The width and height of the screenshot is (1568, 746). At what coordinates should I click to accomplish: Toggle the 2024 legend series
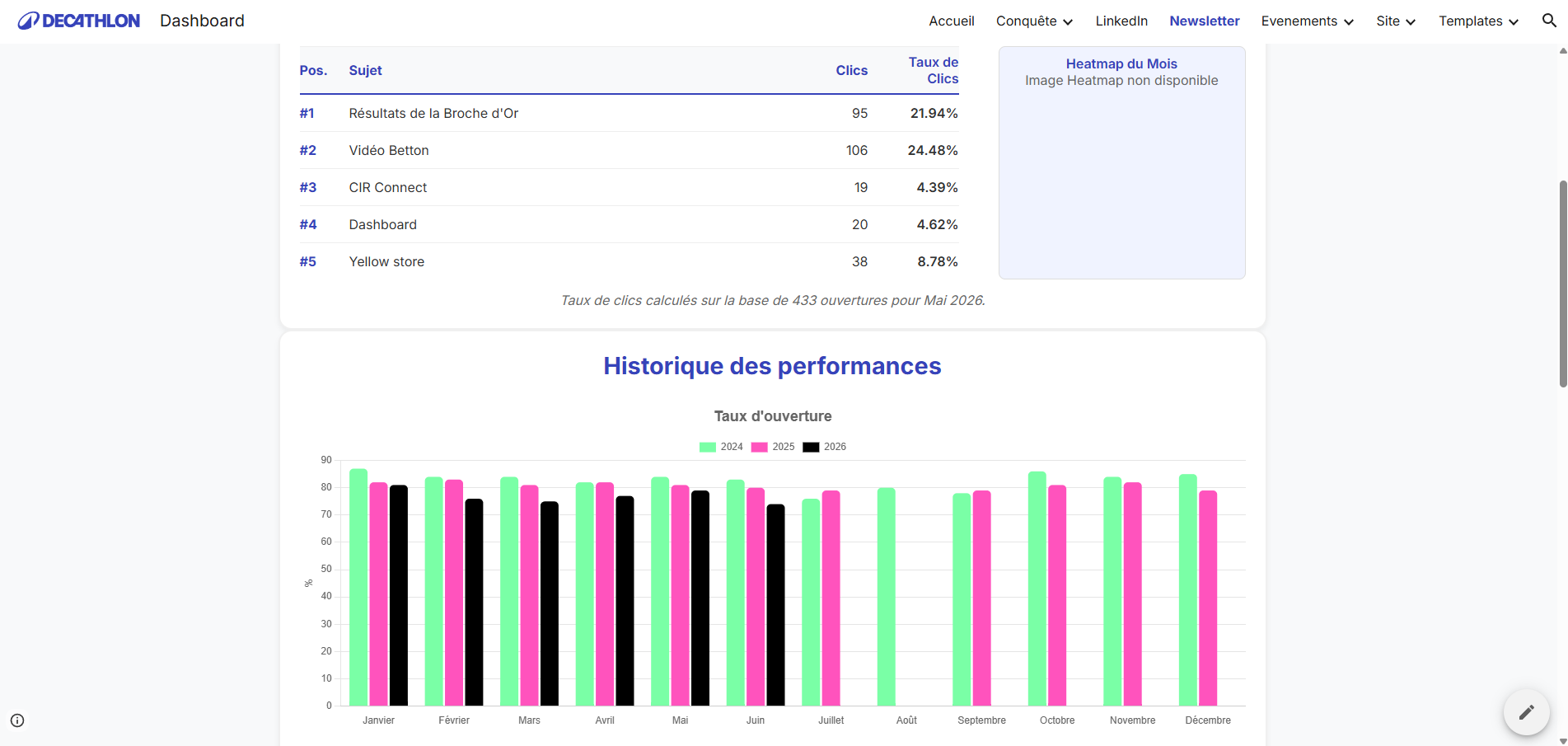pos(721,447)
